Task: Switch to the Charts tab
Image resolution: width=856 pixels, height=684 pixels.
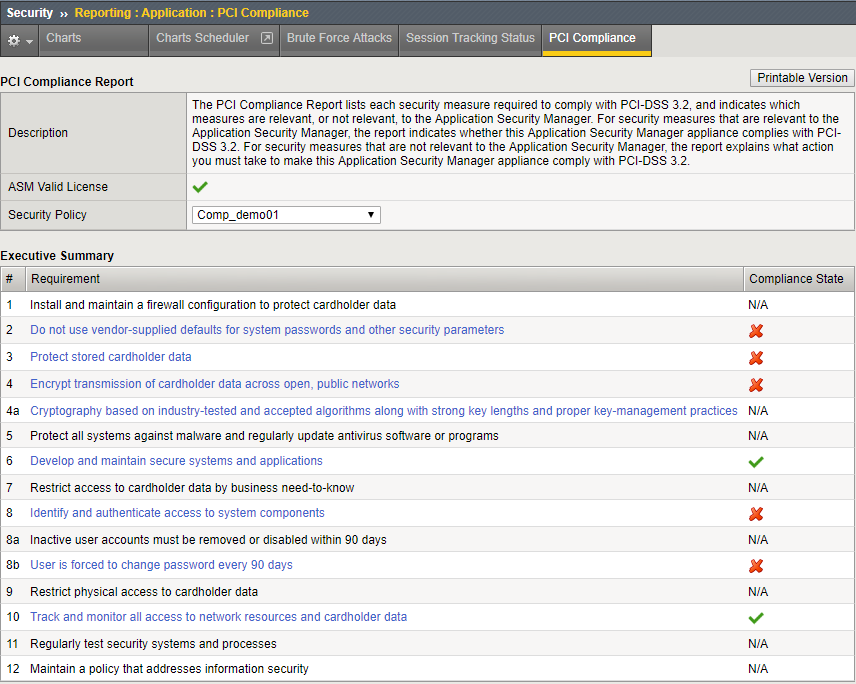Action: 93,40
